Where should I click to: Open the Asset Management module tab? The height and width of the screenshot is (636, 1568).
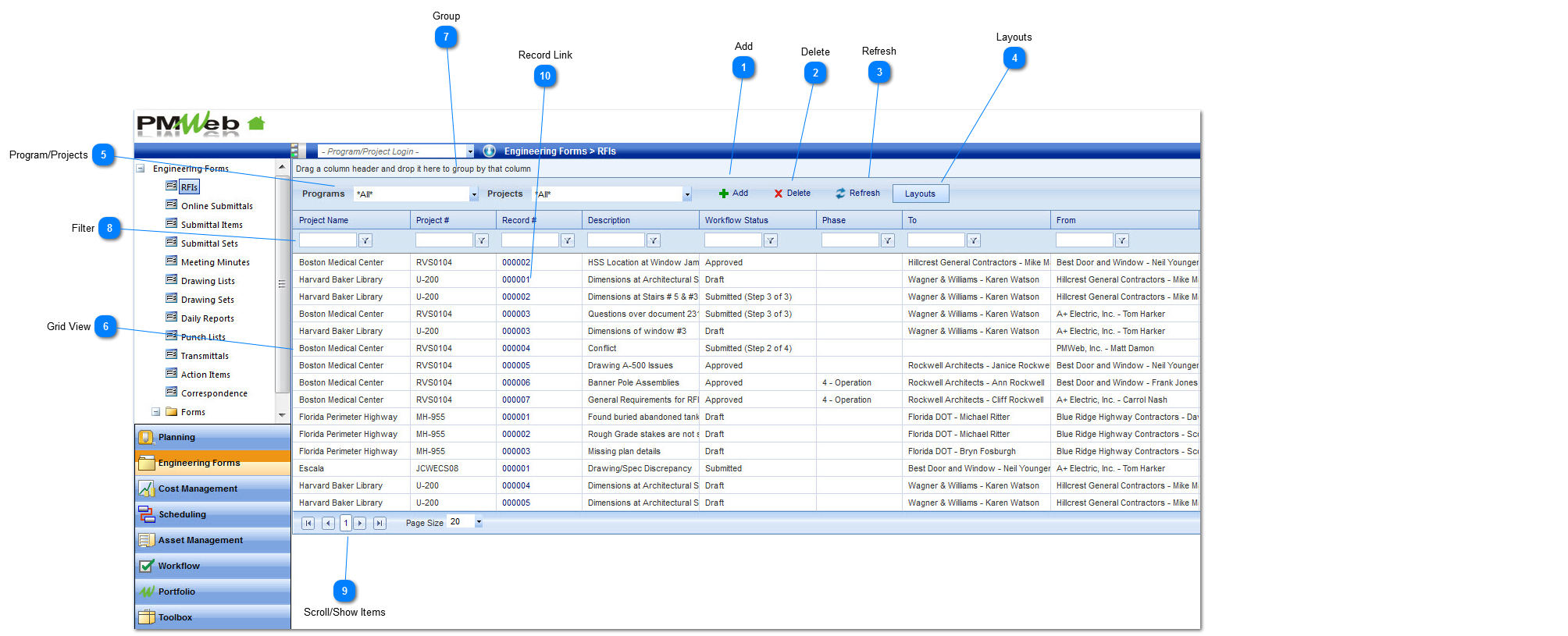pyautogui.click(x=212, y=540)
